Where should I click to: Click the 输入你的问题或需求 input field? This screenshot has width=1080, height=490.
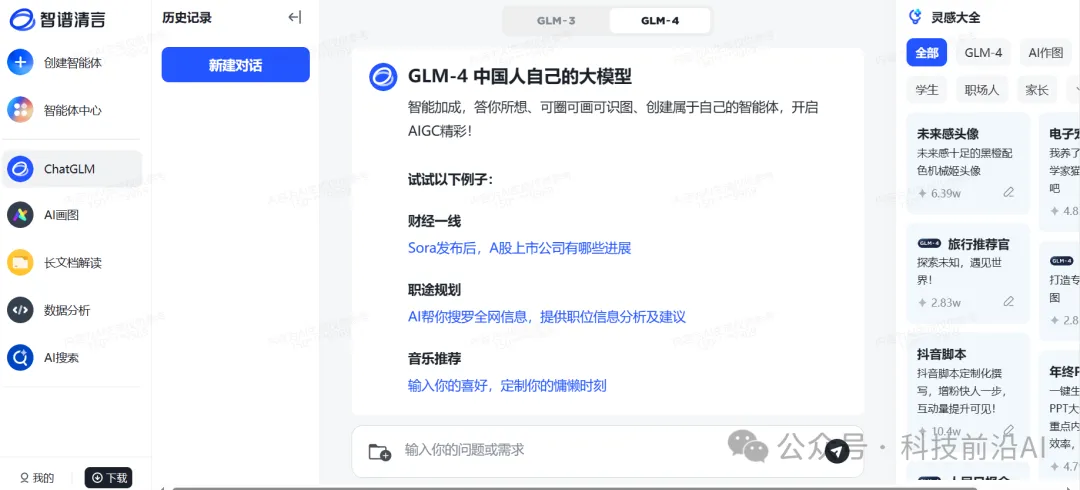coord(608,451)
